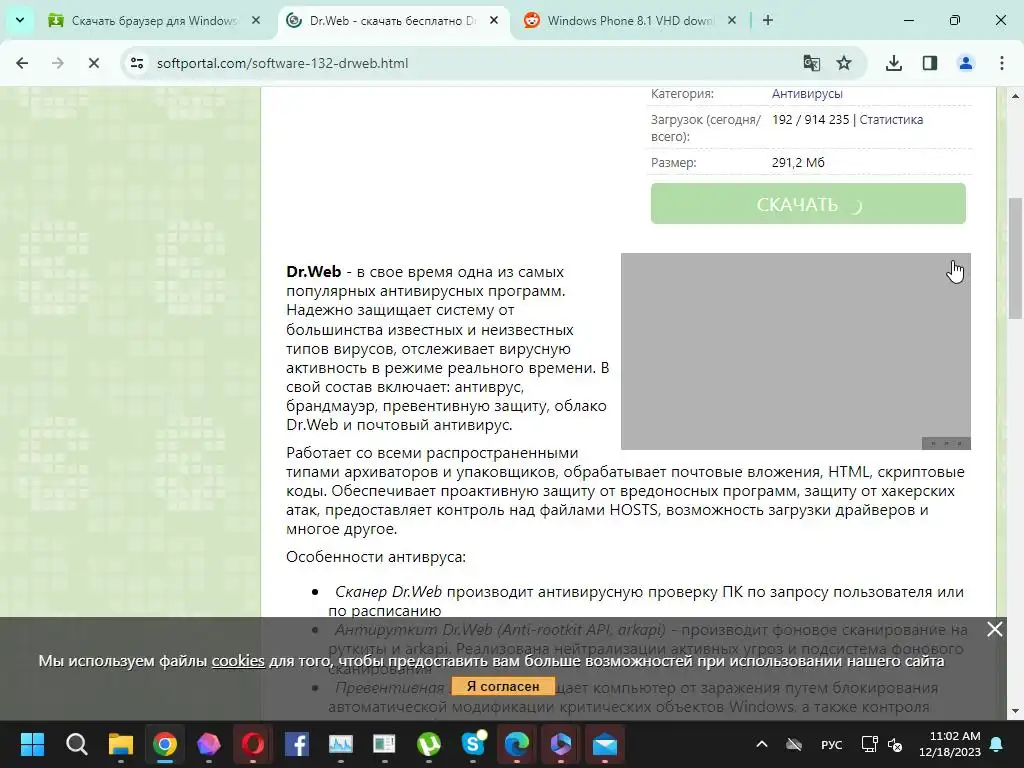Image resolution: width=1024 pixels, height=768 pixels.
Task: Open uTorrent from the taskbar
Action: tap(428, 744)
